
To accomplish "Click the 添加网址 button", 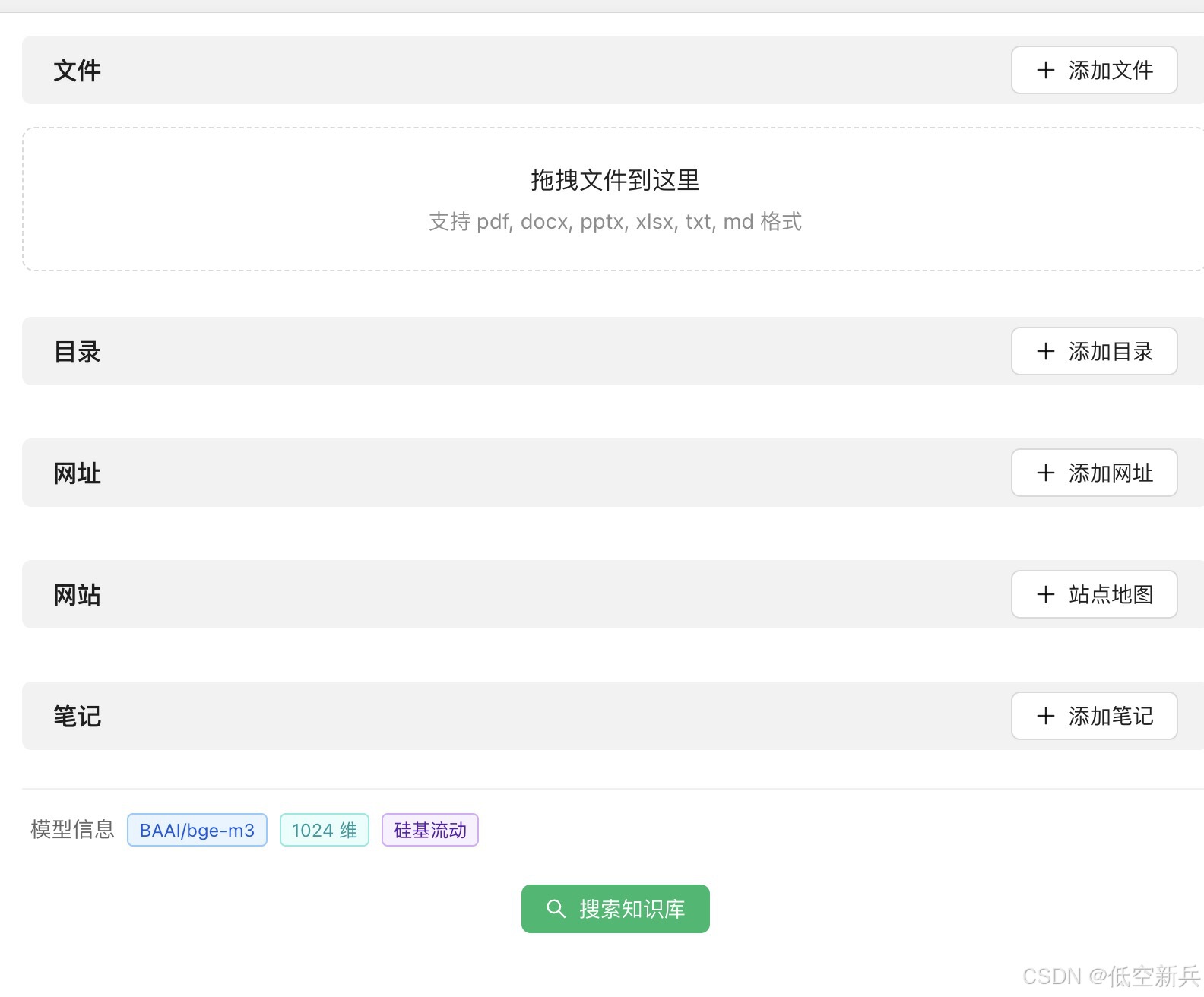I will pyautogui.click(x=1094, y=473).
